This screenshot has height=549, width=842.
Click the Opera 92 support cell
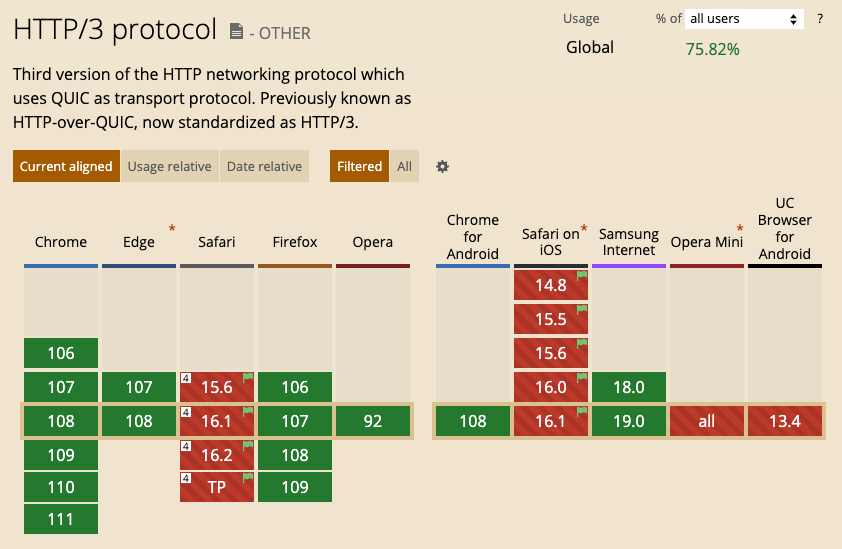[x=373, y=421]
